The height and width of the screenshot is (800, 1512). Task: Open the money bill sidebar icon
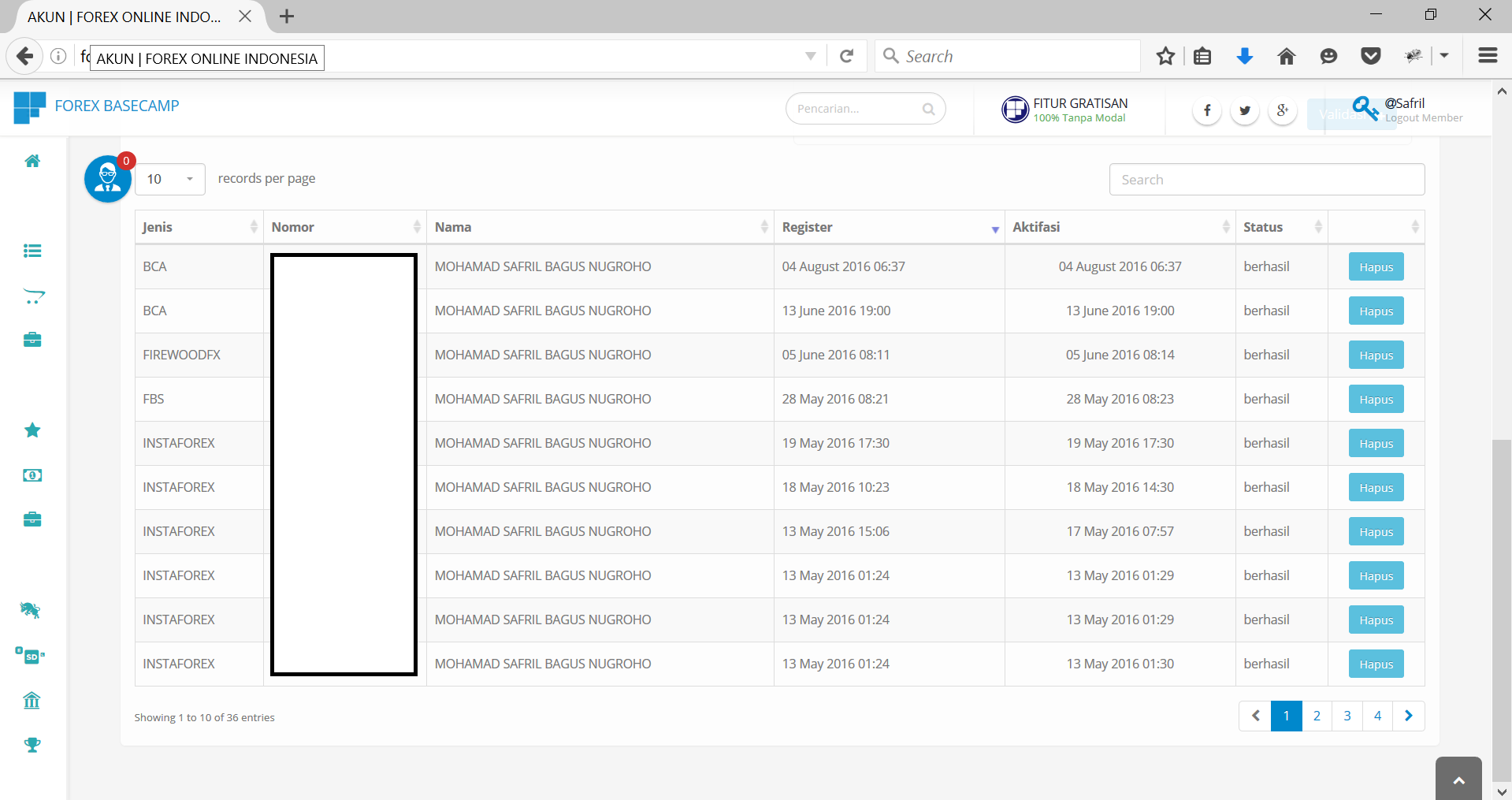32,475
